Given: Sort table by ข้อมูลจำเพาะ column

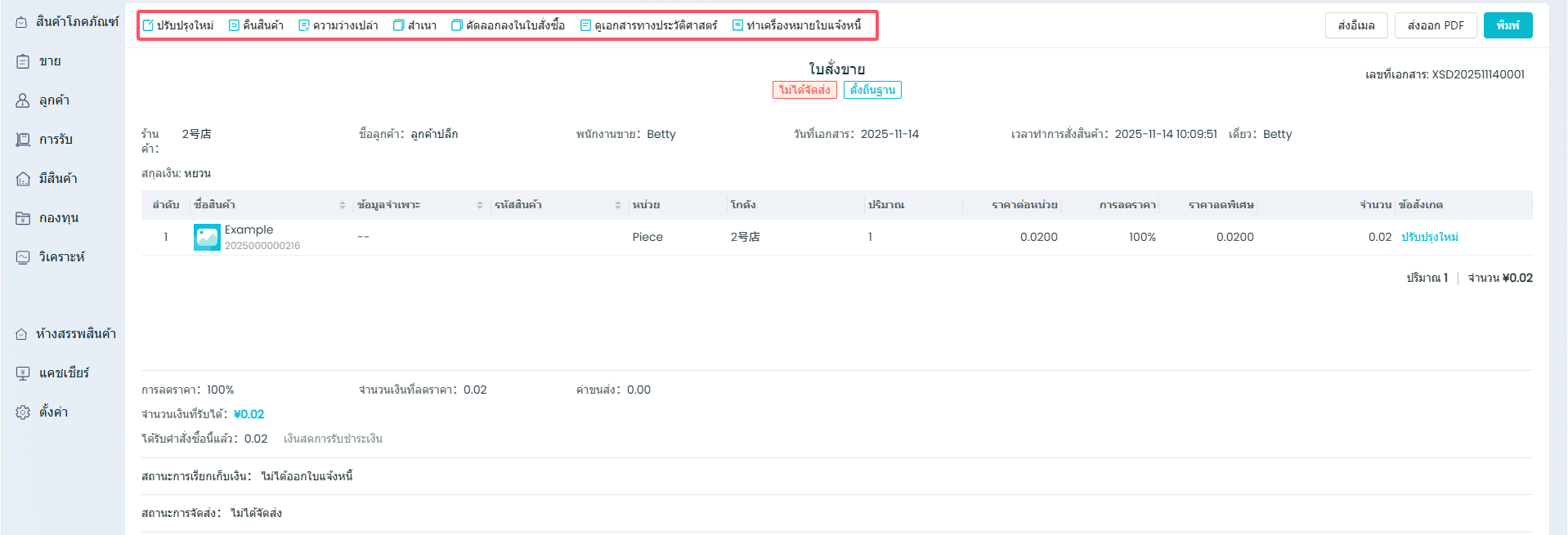Looking at the screenshot, I should [x=479, y=205].
